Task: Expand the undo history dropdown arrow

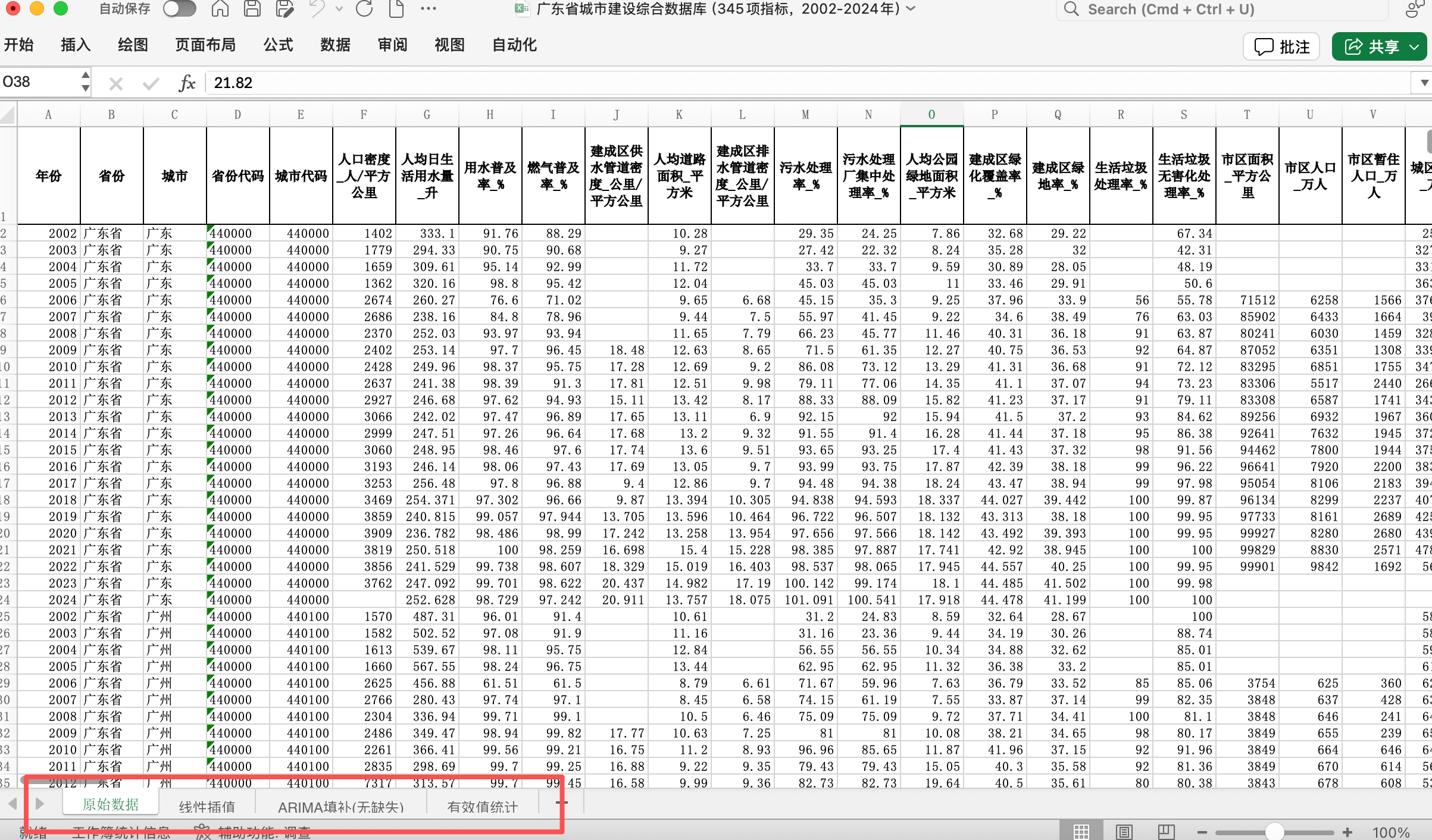Action: (x=339, y=9)
